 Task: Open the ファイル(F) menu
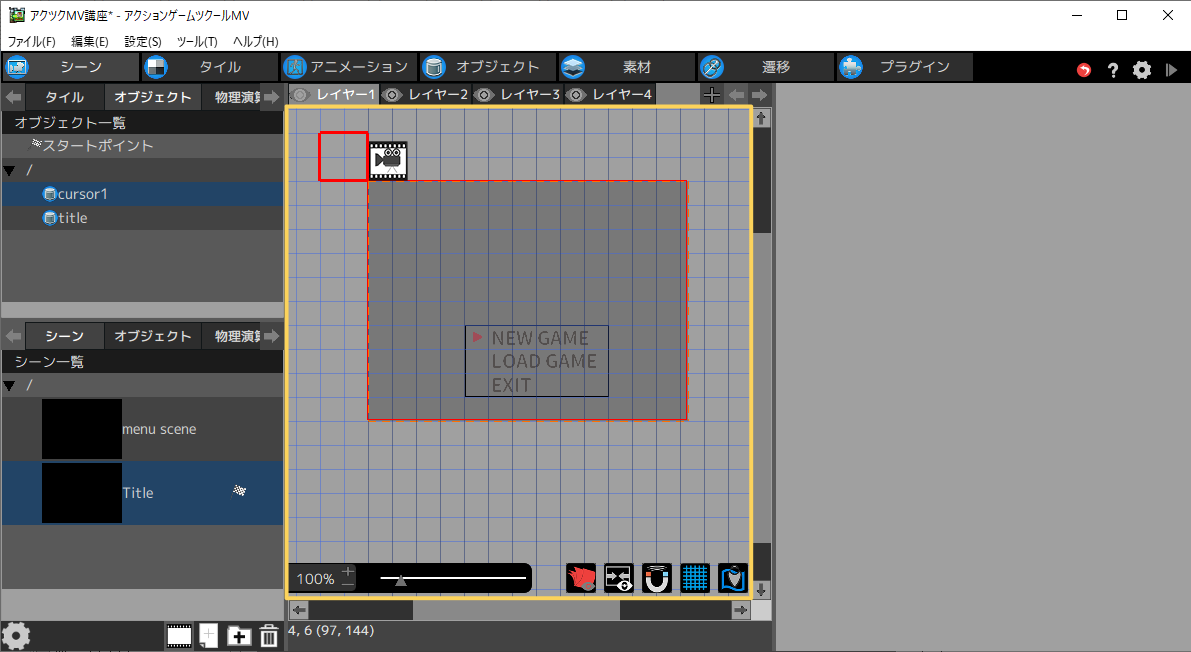coord(32,41)
